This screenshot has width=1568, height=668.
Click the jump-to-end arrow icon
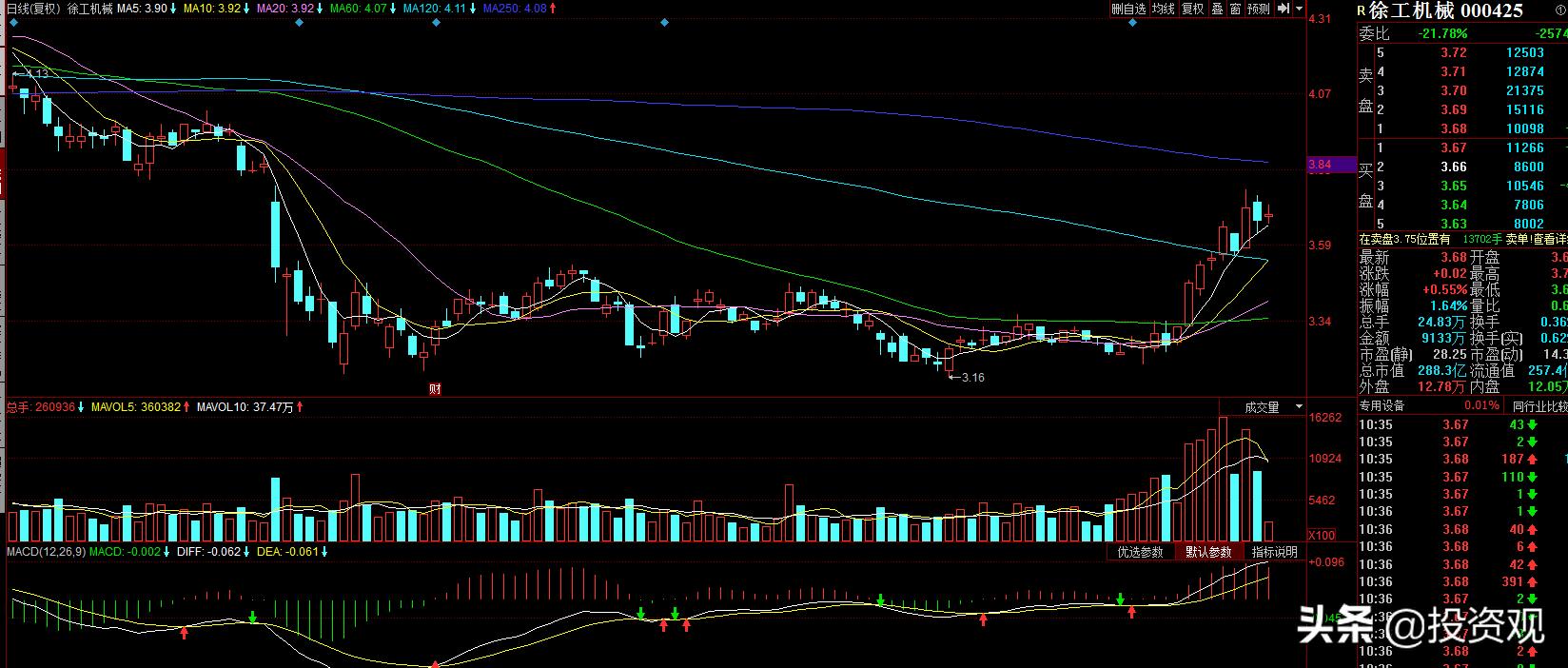coord(1284,9)
